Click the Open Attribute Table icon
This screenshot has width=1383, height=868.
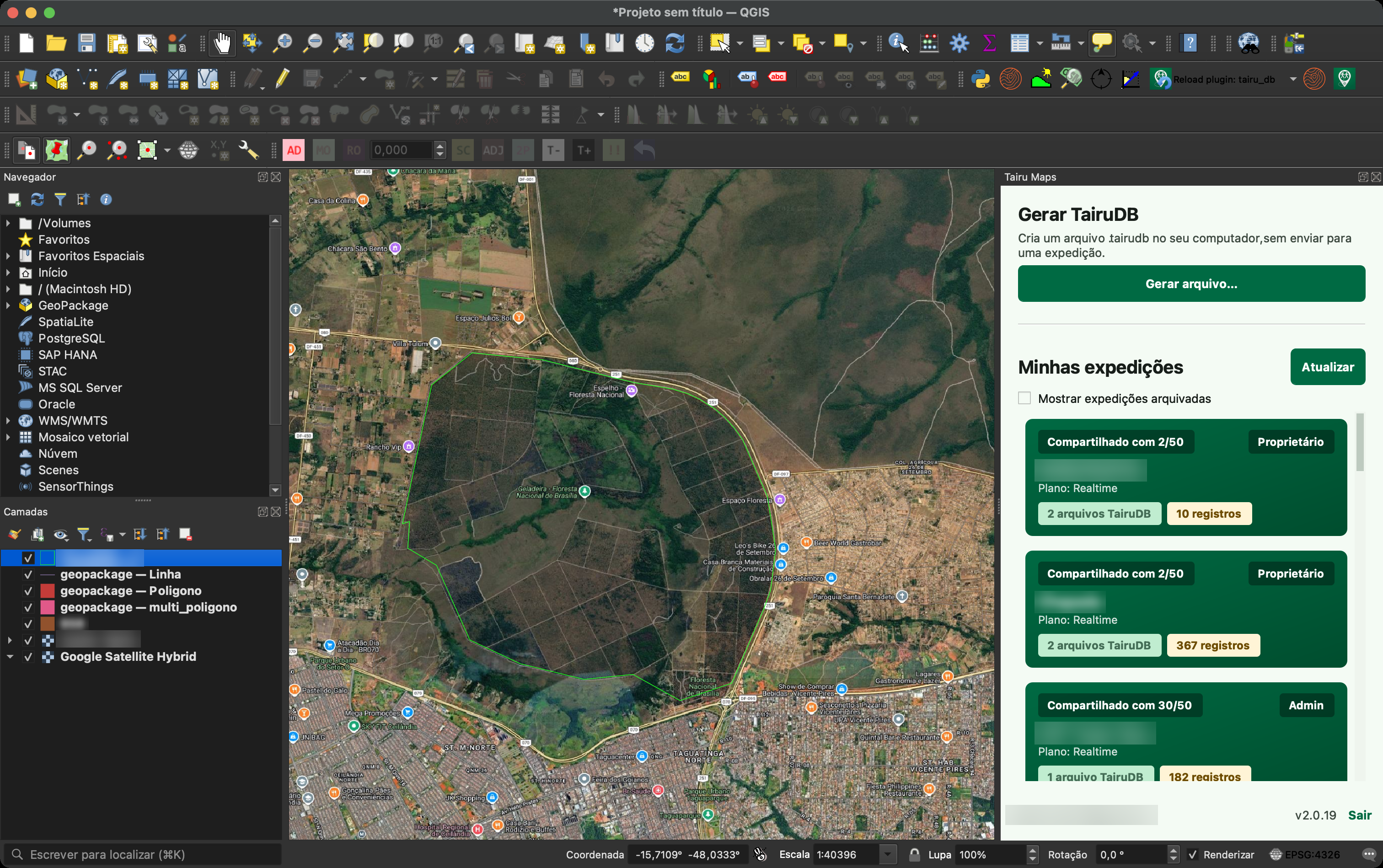pyautogui.click(x=1019, y=43)
